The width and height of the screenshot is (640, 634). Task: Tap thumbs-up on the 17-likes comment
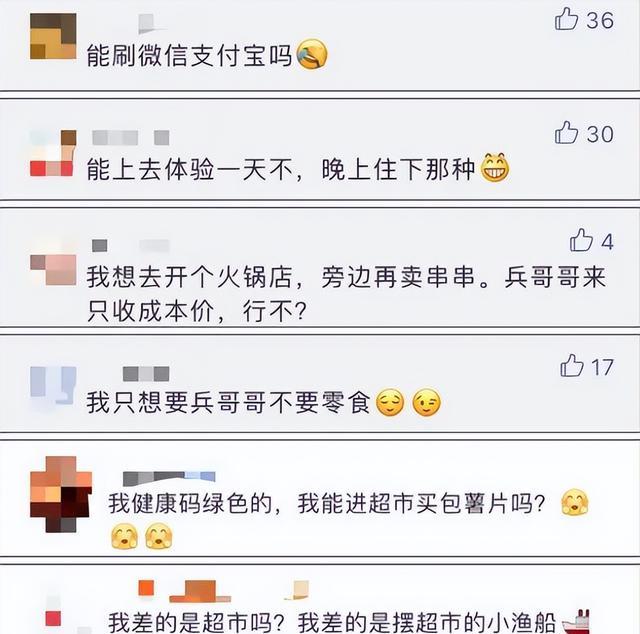tap(572, 365)
